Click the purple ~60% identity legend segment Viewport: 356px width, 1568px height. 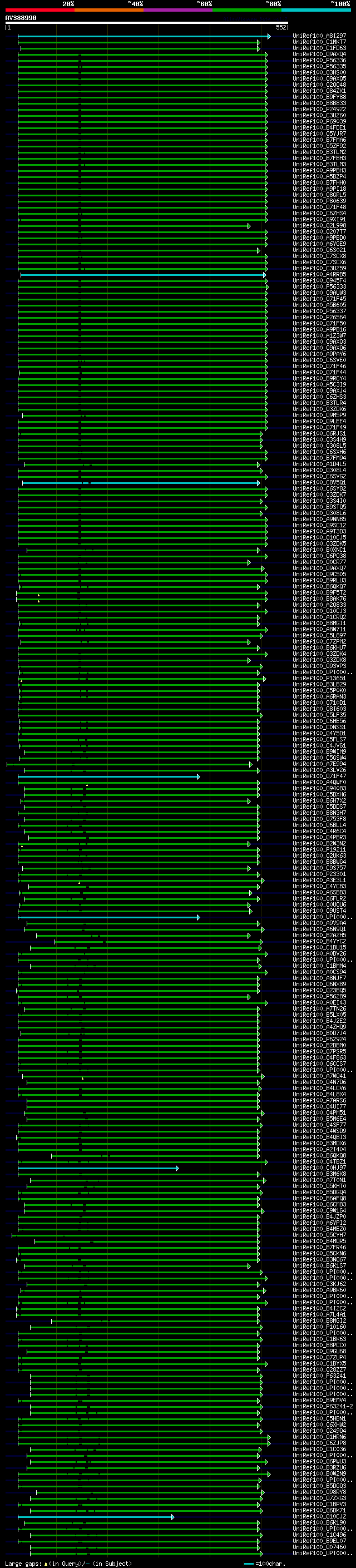click(179, 10)
